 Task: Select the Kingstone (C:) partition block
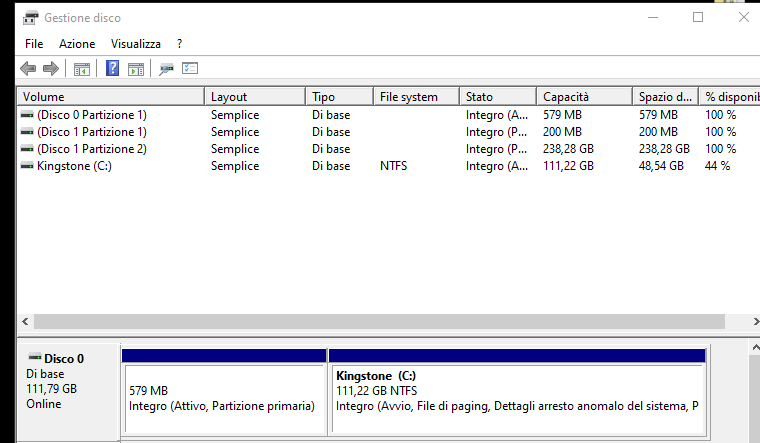pos(517,392)
